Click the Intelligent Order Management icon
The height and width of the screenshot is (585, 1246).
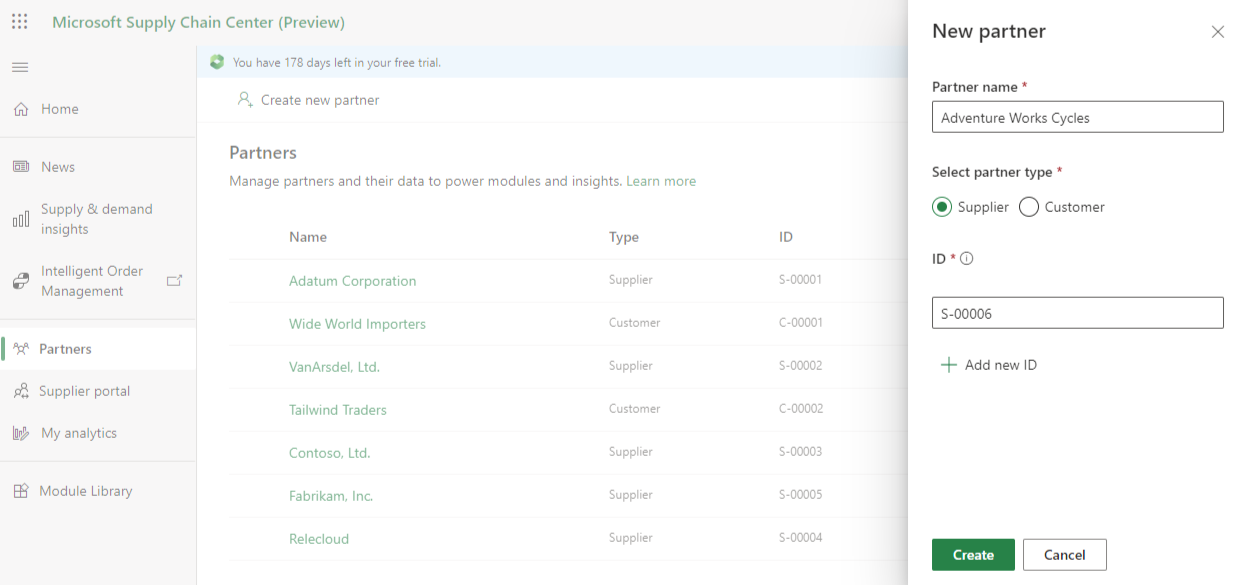coord(21,281)
